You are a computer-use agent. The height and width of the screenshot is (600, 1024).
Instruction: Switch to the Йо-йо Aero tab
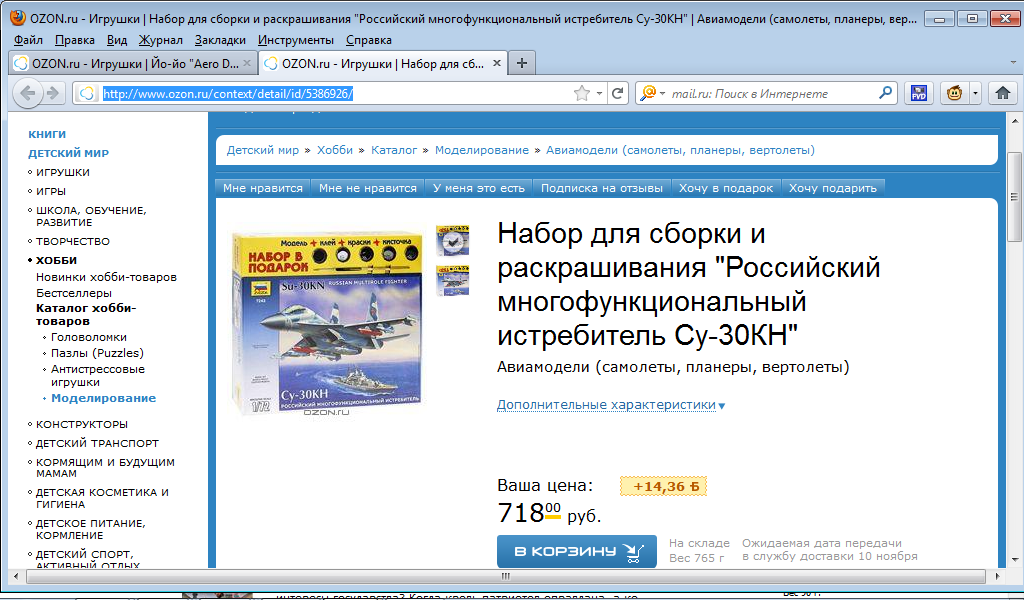(133, 63)
